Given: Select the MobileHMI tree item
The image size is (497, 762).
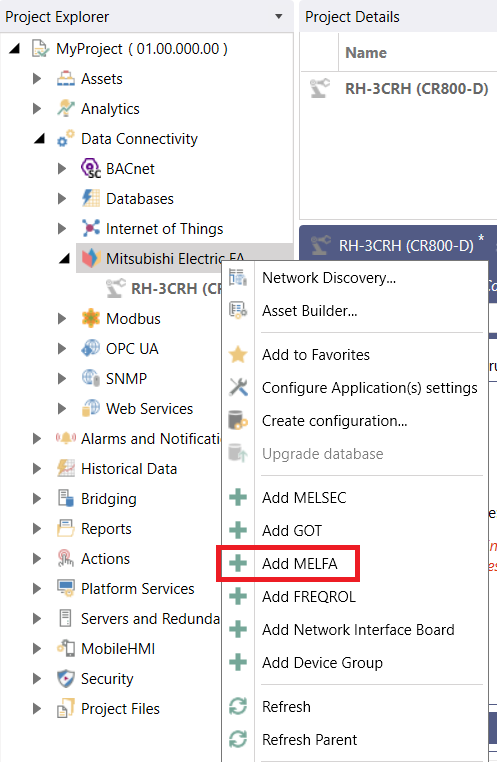Looking at the screenshot, I should click(118, 649).
